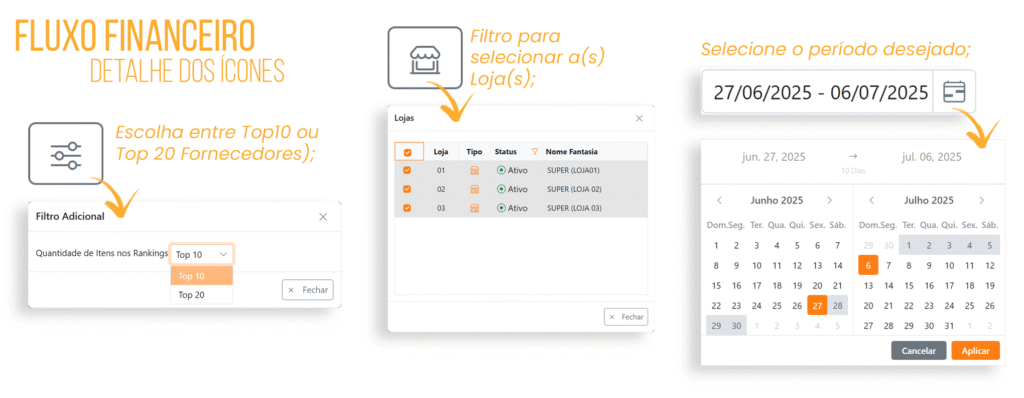The height and width of the screenshot is (398, 1024).
Task: Select Top 10 option in dropdown list
Action: [x=202, y=276]
